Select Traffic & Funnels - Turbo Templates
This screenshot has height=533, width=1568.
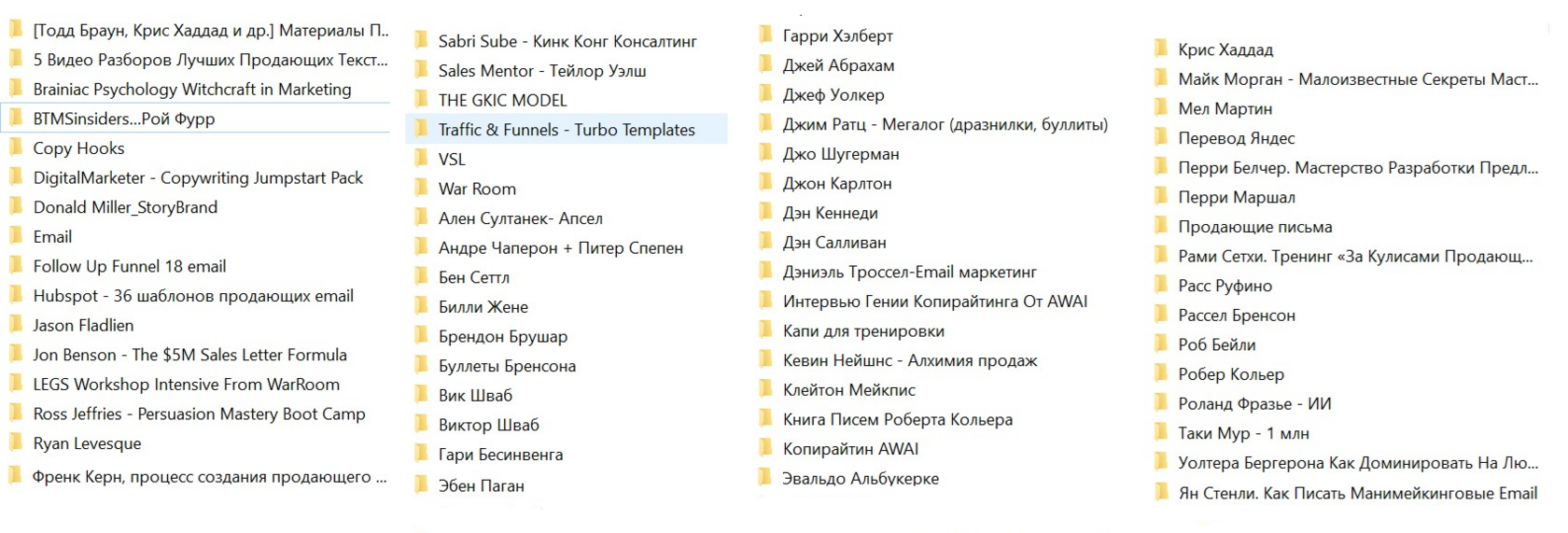point(567,130)
